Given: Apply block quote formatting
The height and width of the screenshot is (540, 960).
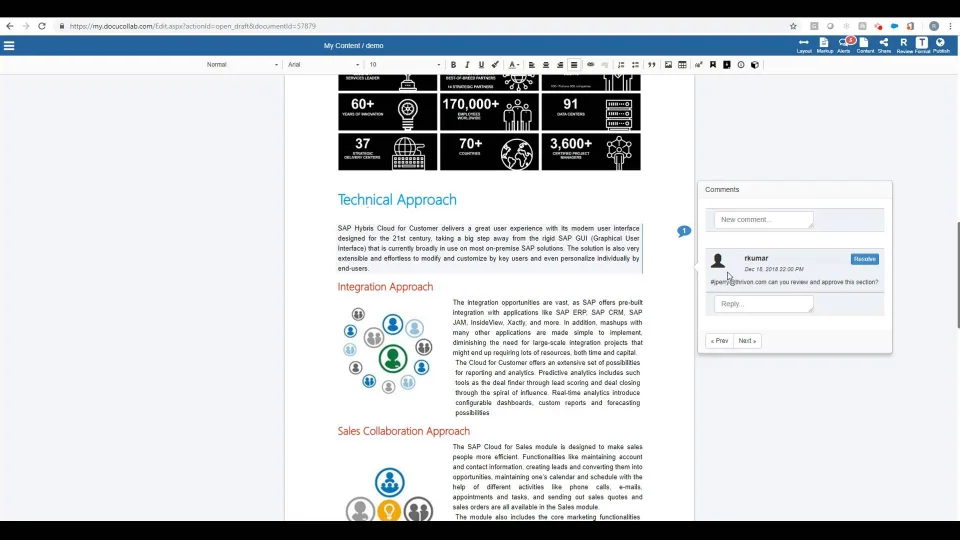Looking at the screenshot, I should [x=651, y=65].
